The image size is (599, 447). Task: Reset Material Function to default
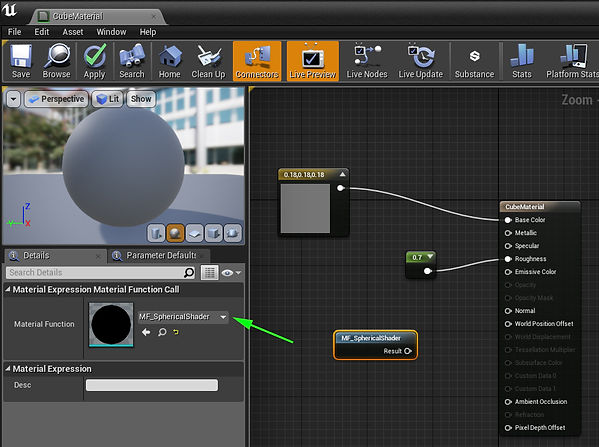point(176,332)
